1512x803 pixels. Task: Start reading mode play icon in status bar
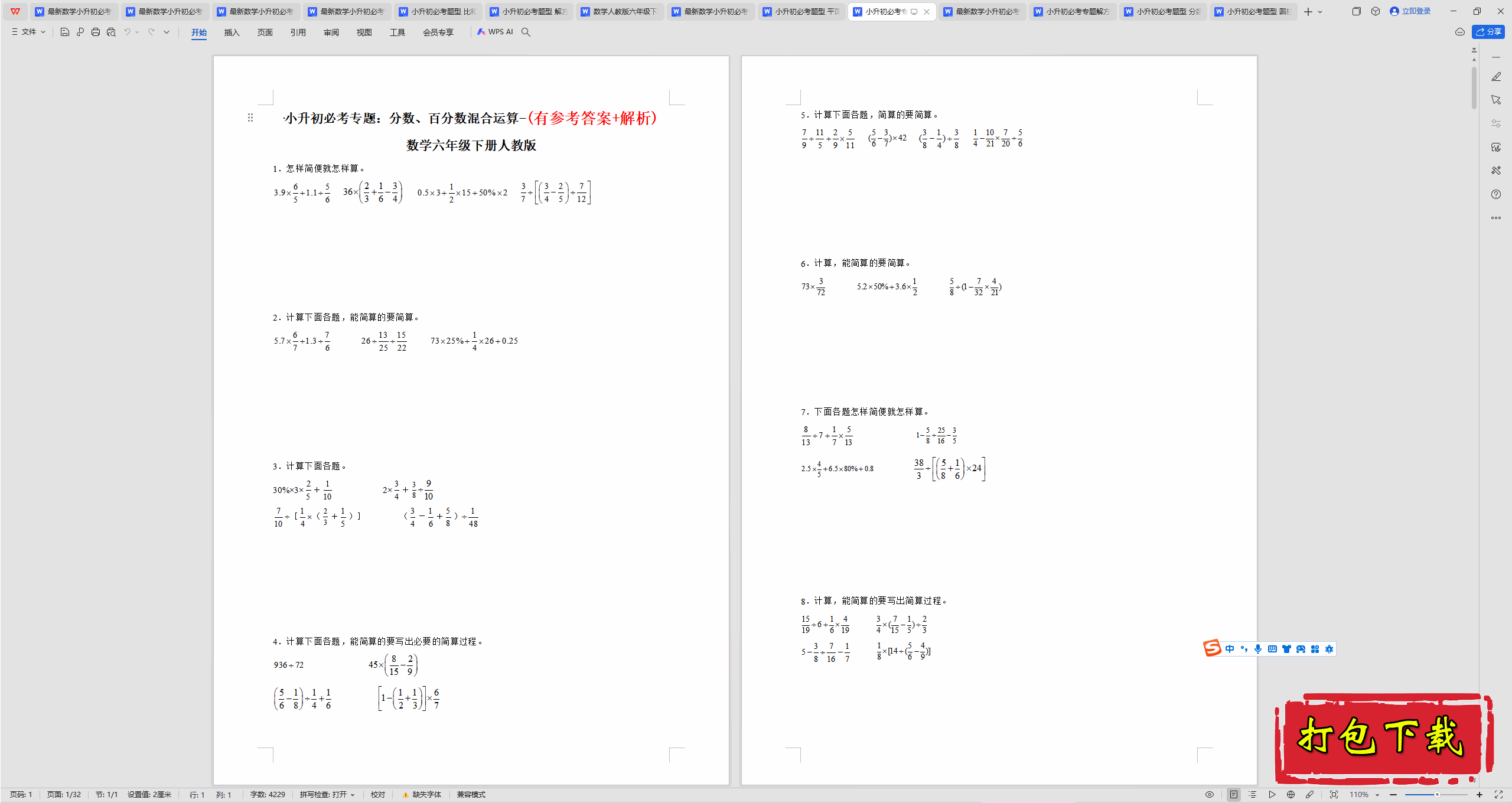click(1272, 795)
